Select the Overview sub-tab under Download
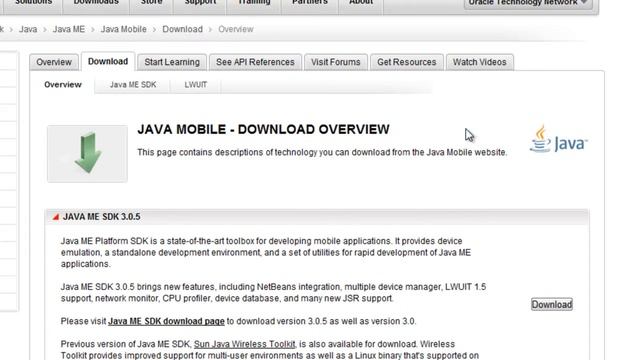The image size is (640, 360). click(x=63, y=85)
